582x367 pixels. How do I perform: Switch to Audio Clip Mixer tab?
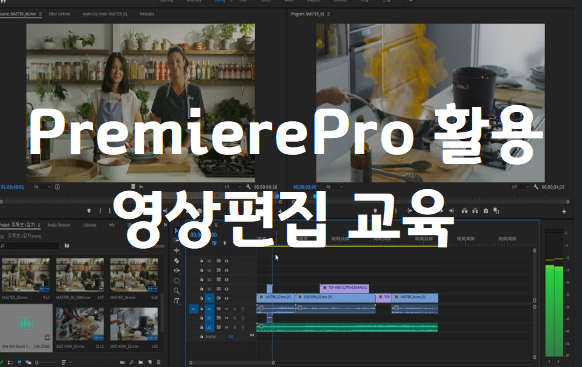[105, 14]
